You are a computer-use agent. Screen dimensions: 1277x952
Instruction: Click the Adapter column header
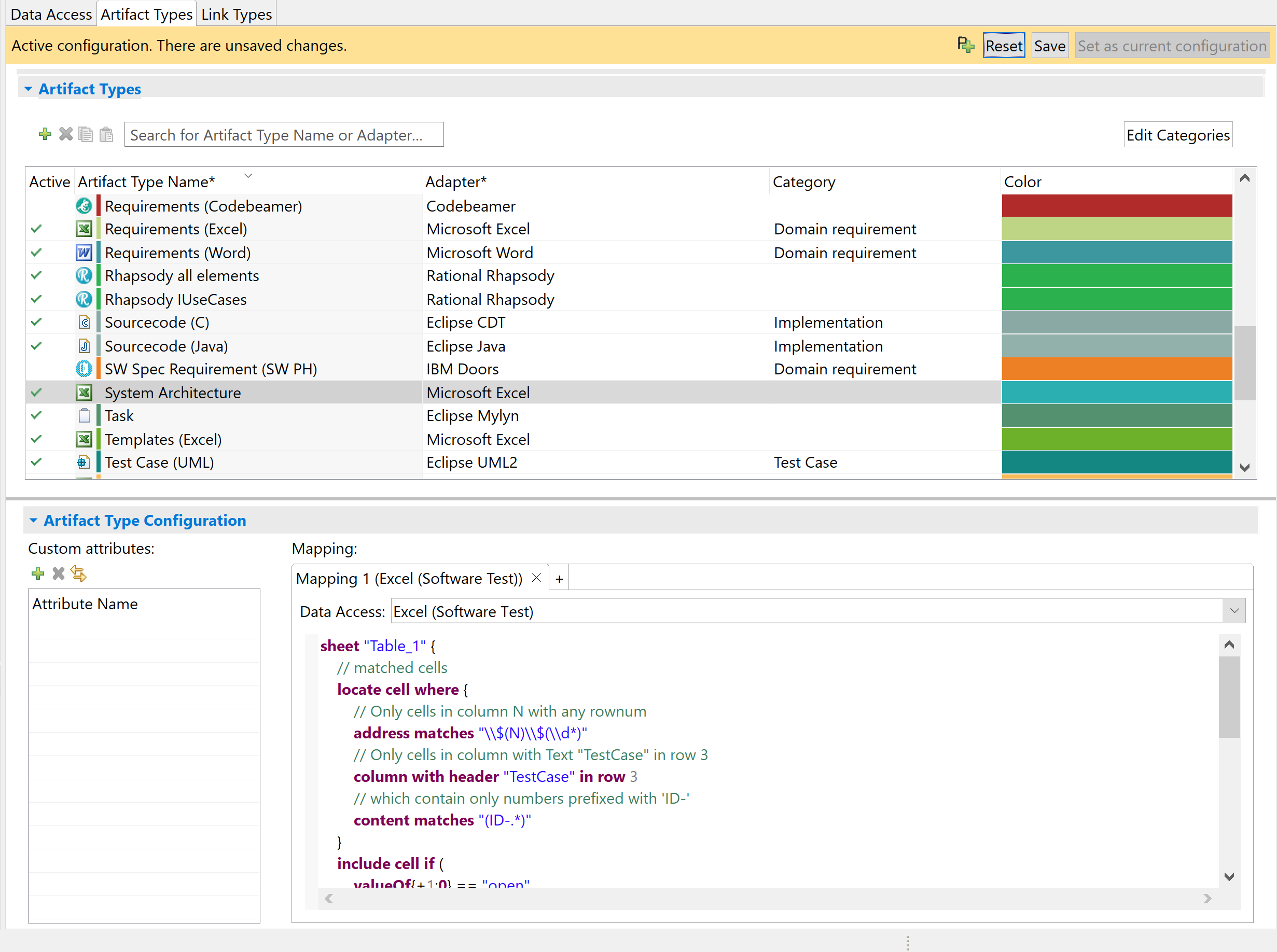(595, 181)
